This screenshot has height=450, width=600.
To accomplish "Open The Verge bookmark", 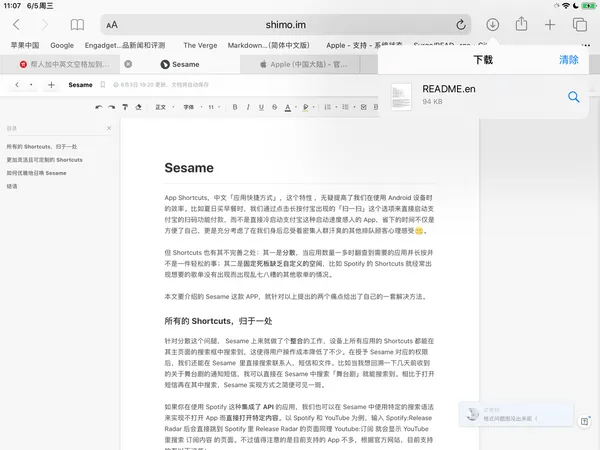I will pos(200,45).
